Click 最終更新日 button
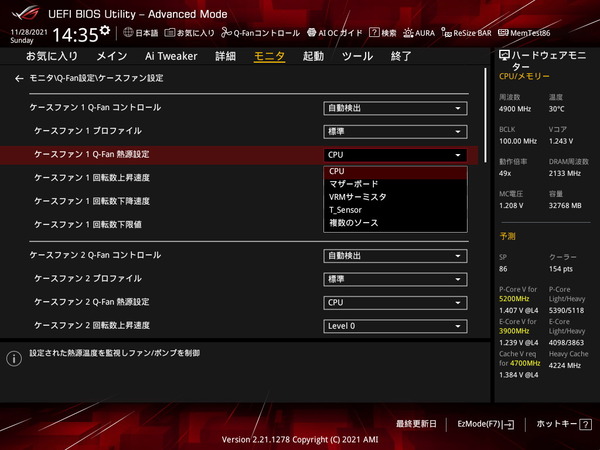Viewport: 600px width, 450px height. click(x=416, y=424)
